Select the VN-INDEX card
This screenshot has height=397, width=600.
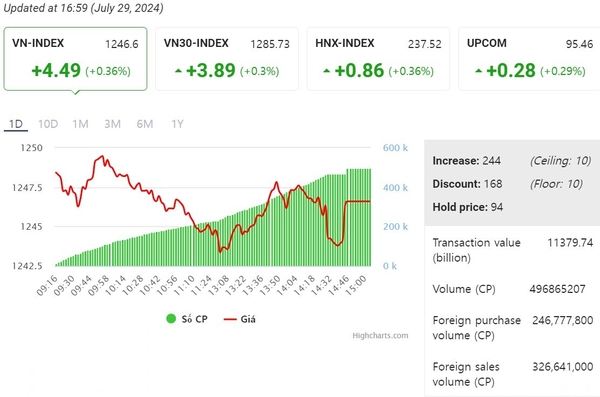[x=75, y=59]
